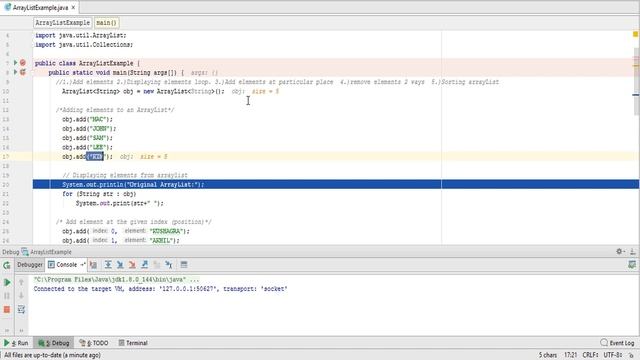Click on obj.add("MAC") line

[87, 119]
